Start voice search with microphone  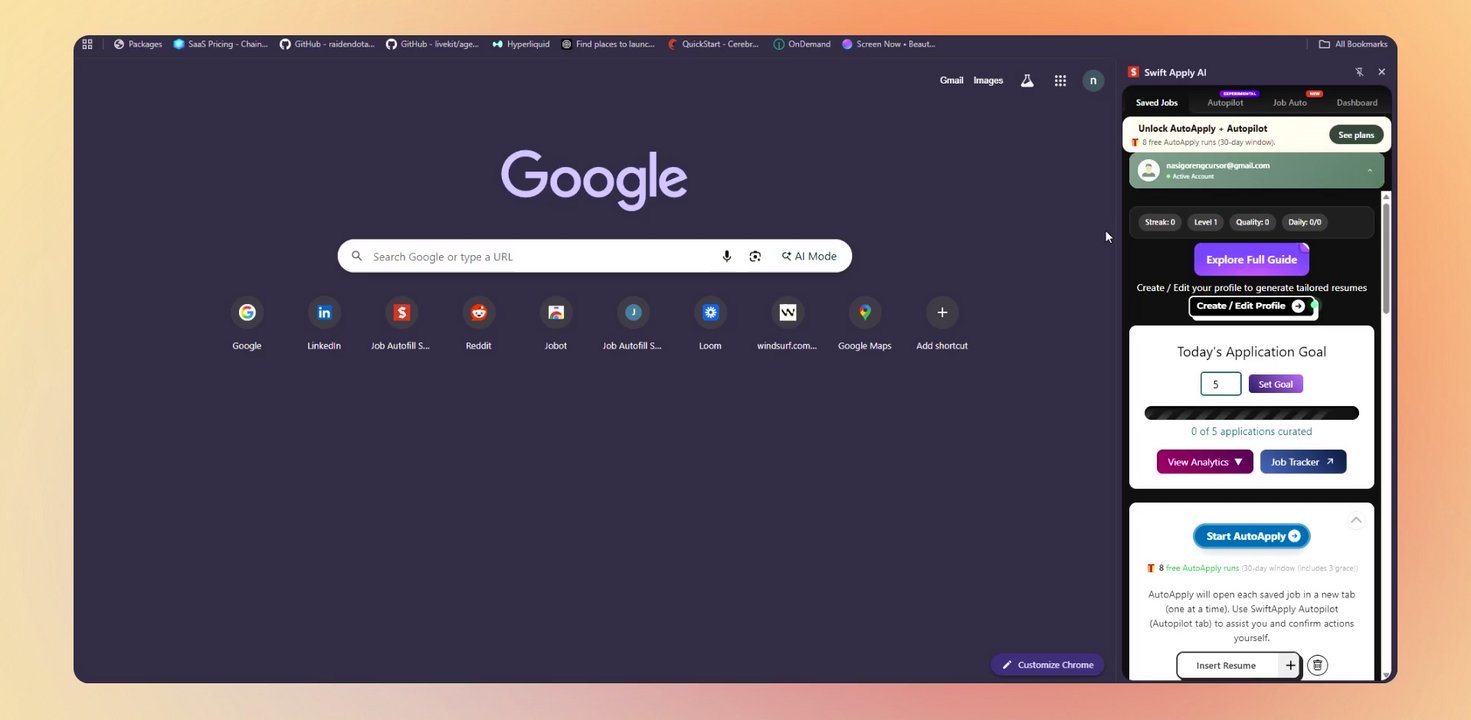(727, 256)
